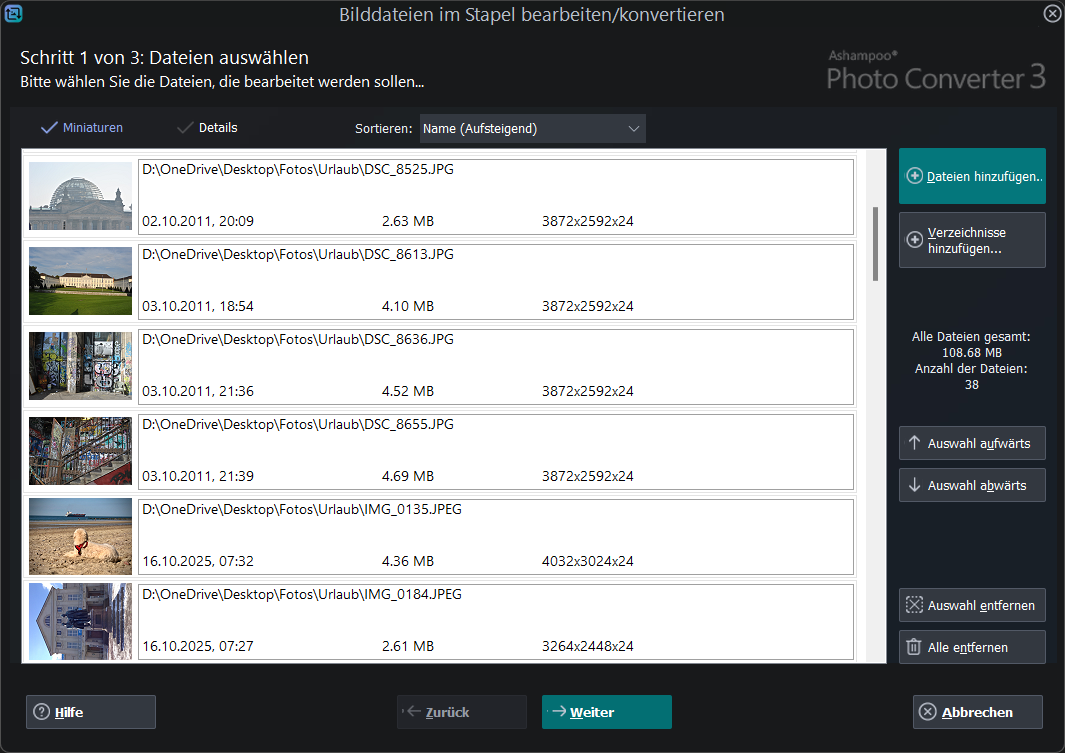Click the plus icon on Dateien hinzufügen

tap(914, 176)
